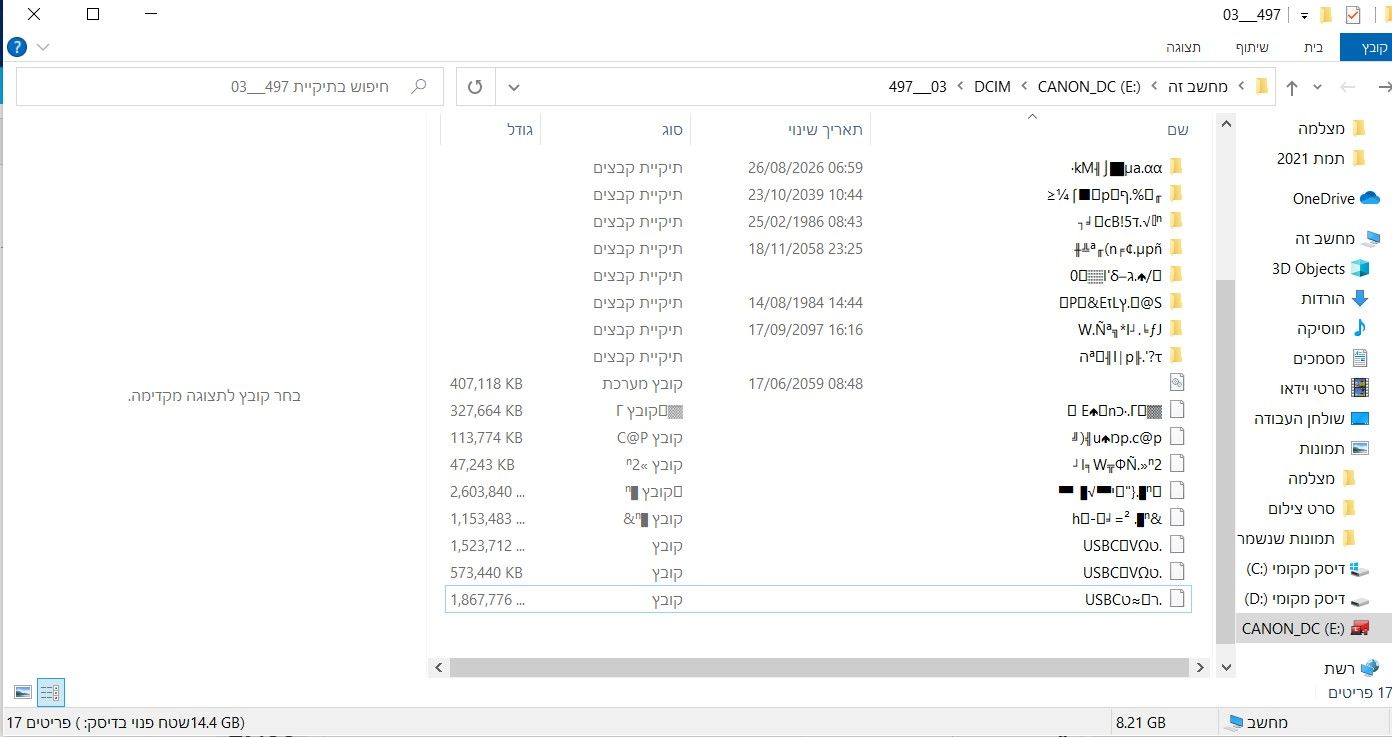Image resolution: width=1392 pixels, height=737 pixels.
Task: Click the yellow folder icon beside תמת 2021
Action: click(1359, 158)
